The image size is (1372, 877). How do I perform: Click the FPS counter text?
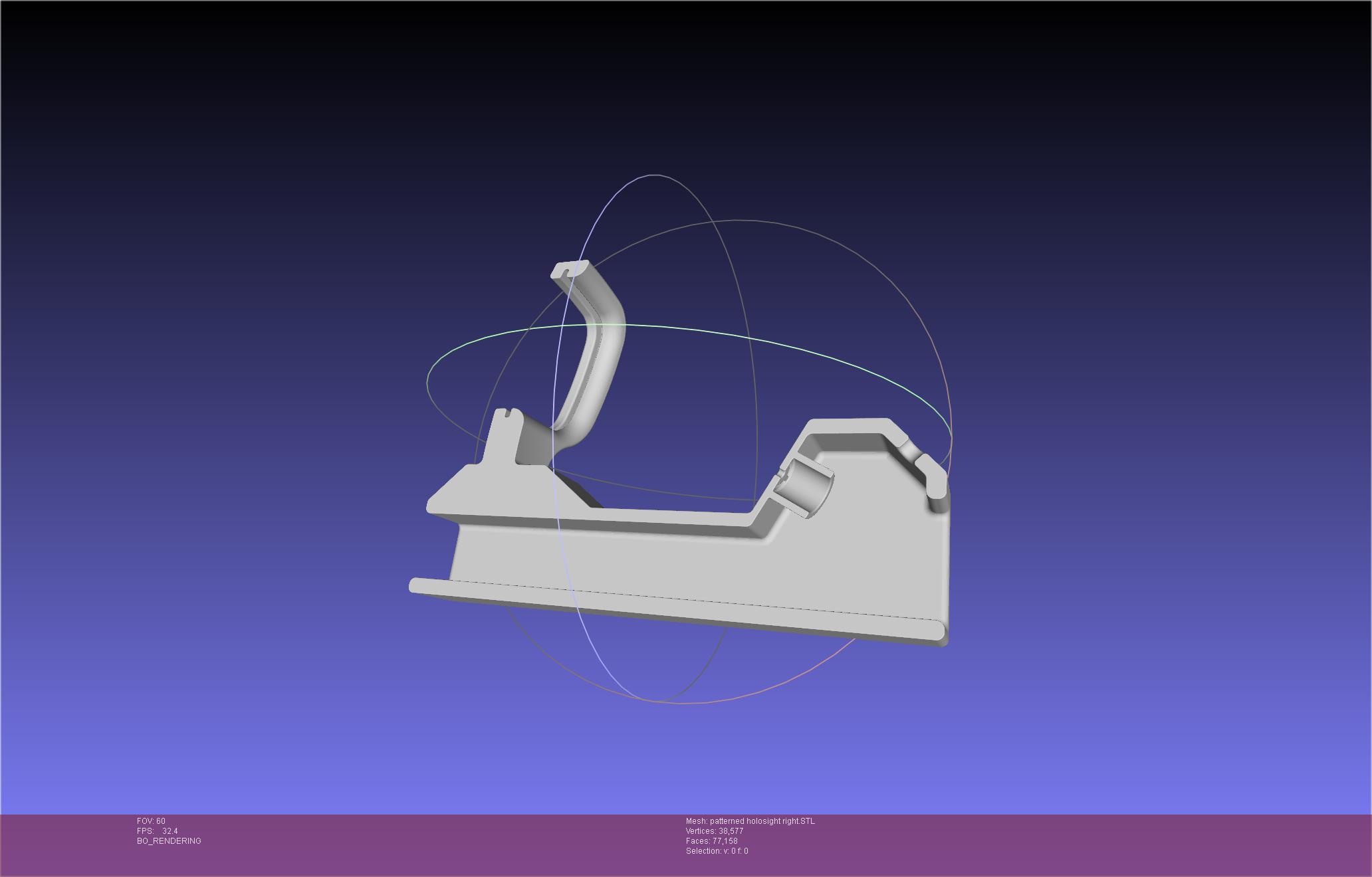[x=158, y=831]
